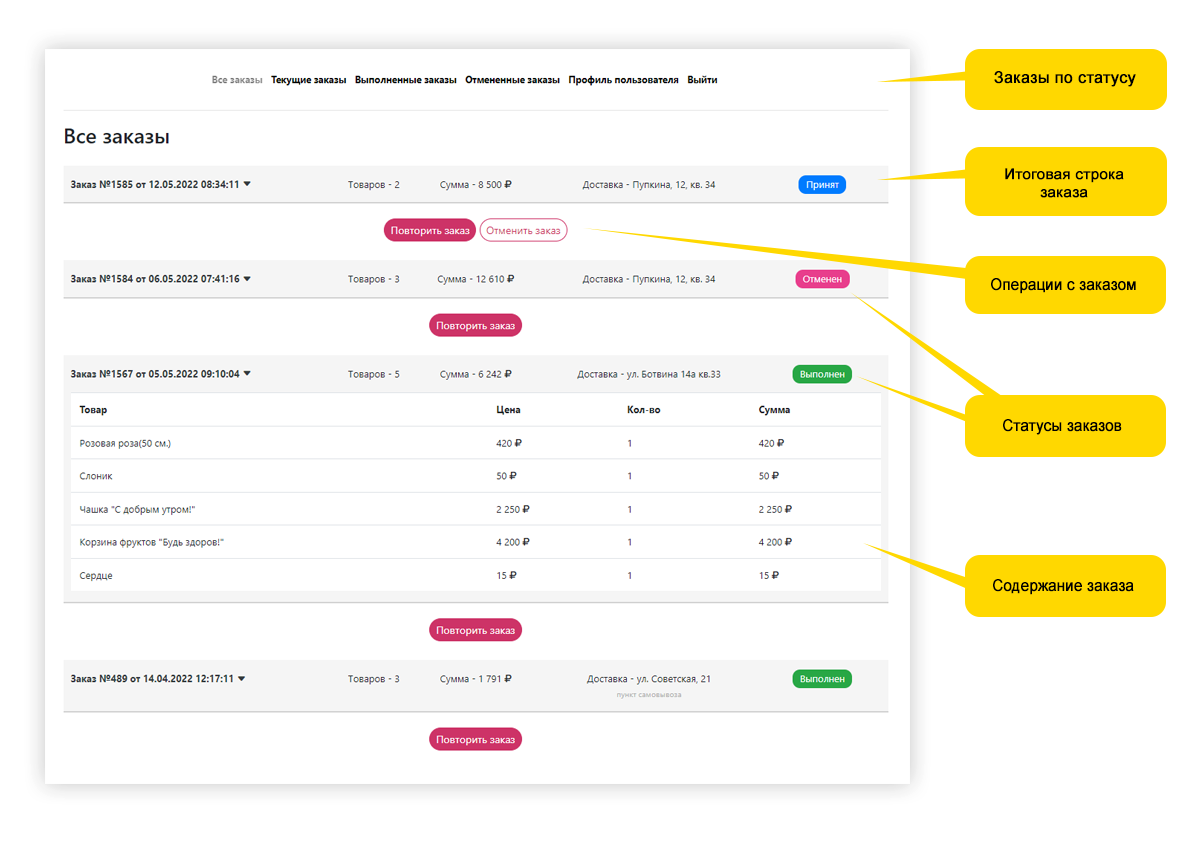Expand order №1584 dropdown arrow

pos(247,280)
